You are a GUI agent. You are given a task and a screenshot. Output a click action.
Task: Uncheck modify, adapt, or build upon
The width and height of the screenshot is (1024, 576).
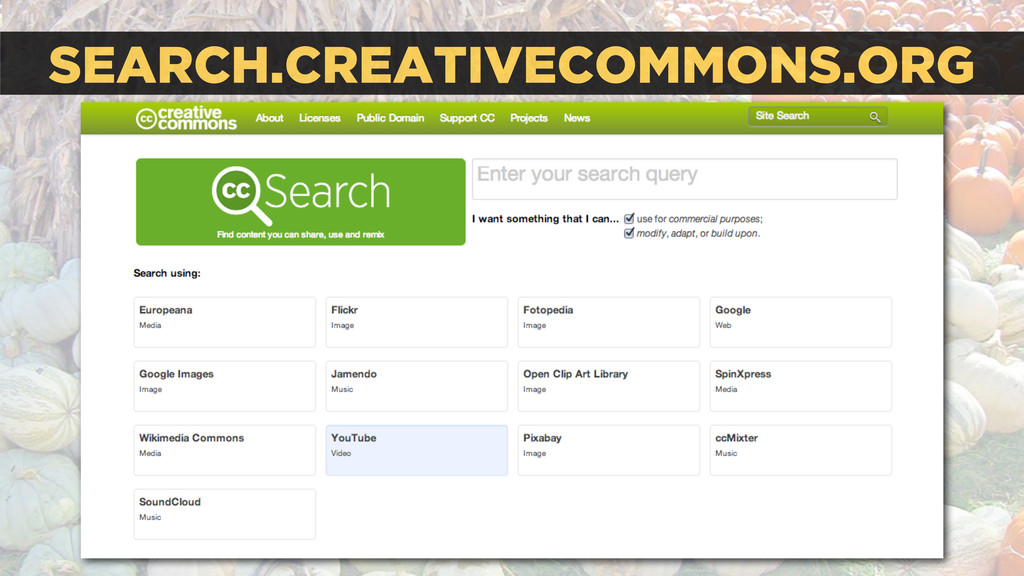(629, 233)
